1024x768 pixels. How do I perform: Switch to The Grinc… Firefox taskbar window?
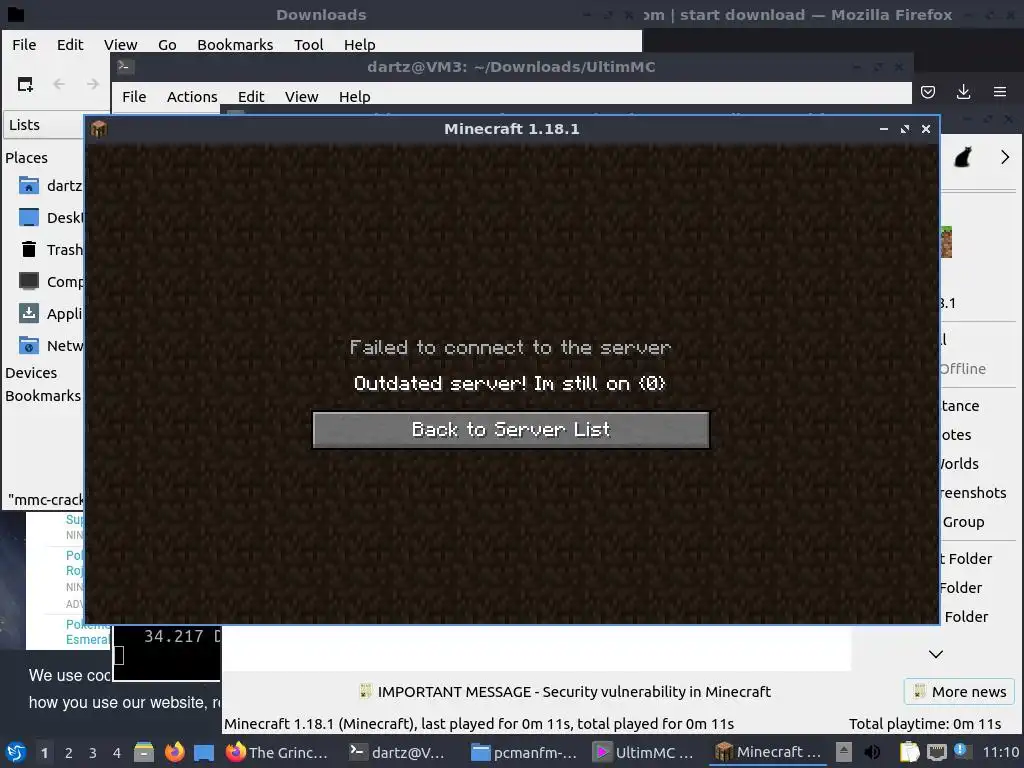[278, 752]
